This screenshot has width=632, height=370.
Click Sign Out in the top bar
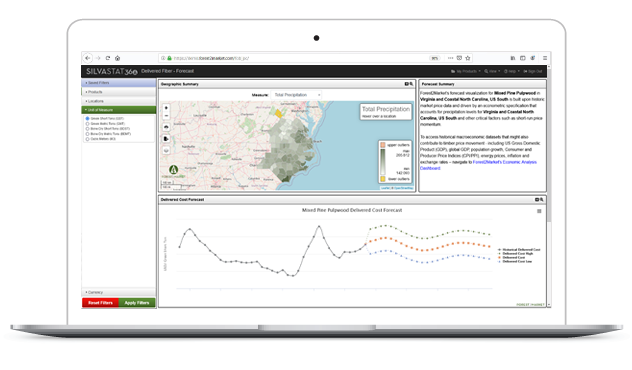pos(533,71)
